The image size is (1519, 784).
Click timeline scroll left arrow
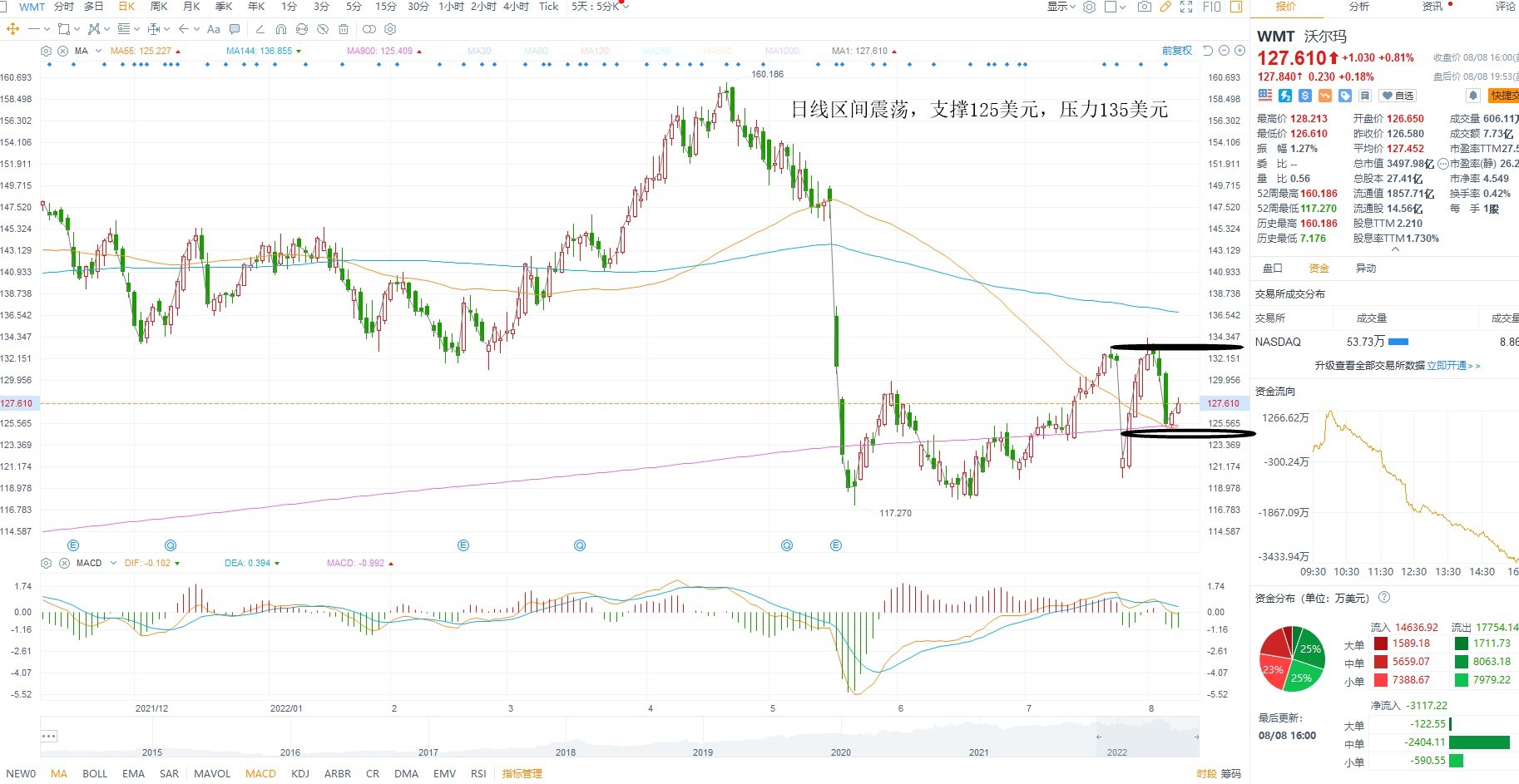1099,737
